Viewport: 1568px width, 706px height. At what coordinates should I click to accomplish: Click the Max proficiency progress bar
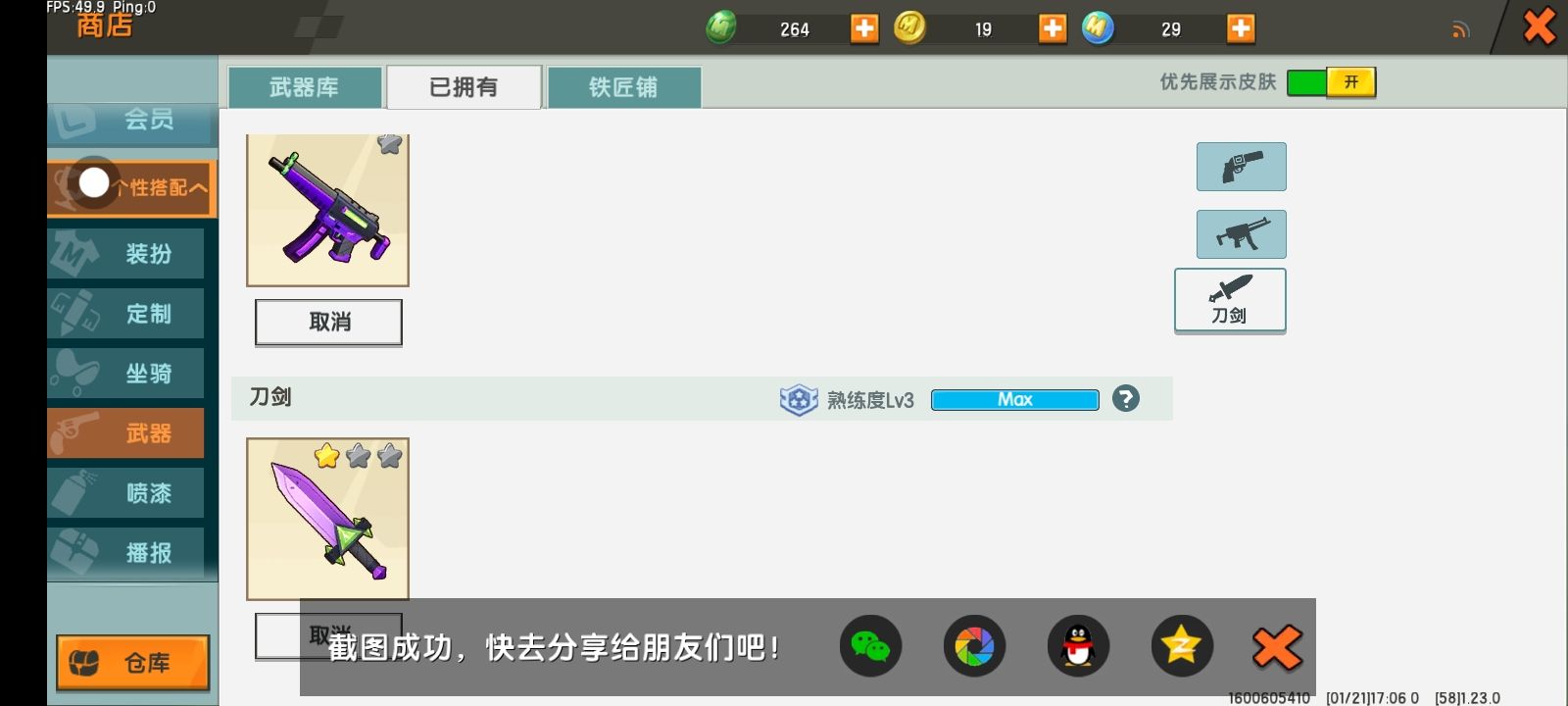tap(1014, 400)
